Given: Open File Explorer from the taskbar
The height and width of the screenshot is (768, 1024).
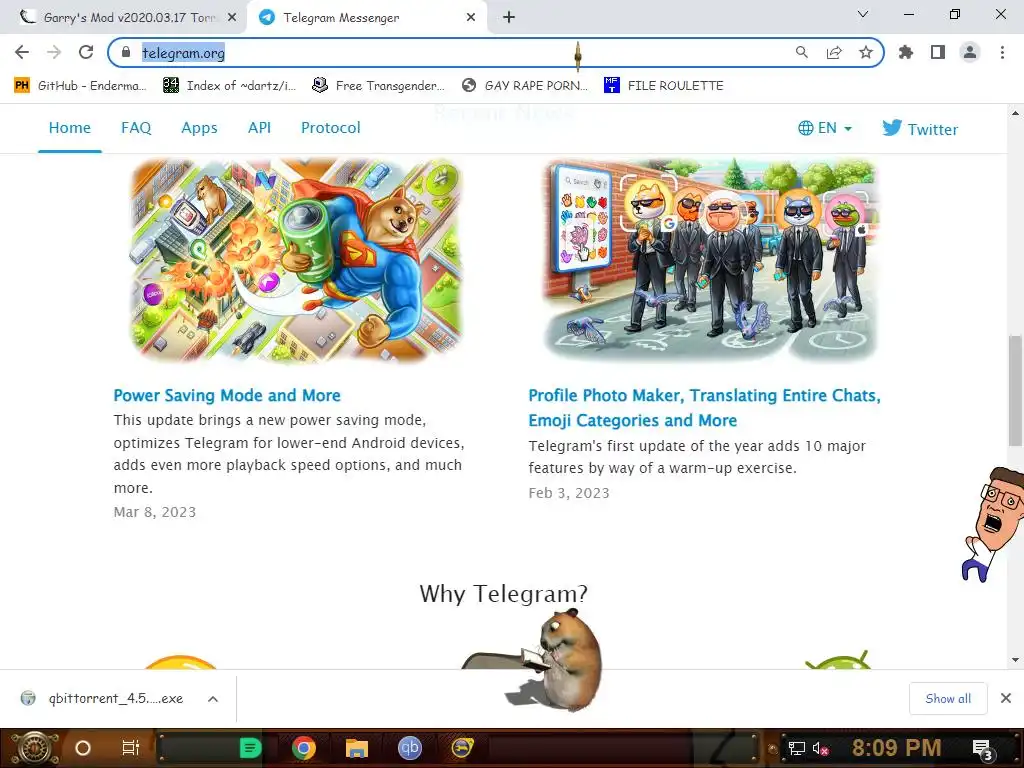Looking at the screenshot, I should [x=357, y=748].
